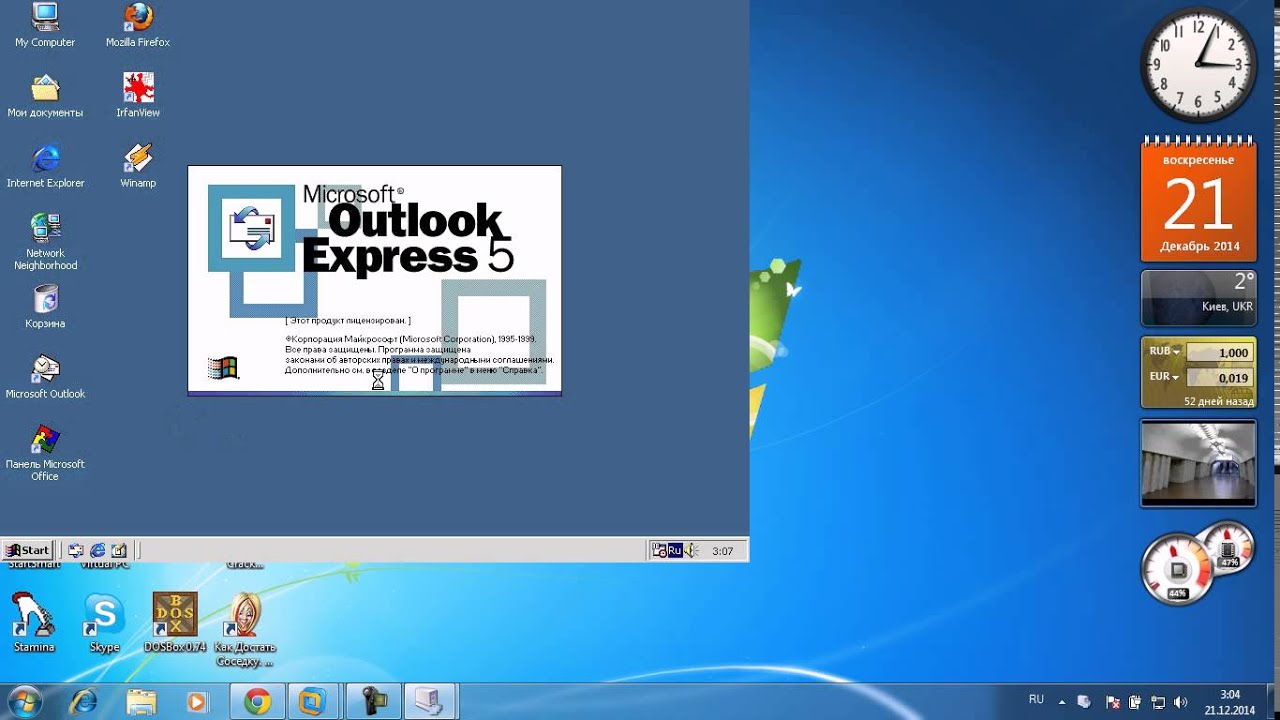Viewport: 1280px width, 720px height.
Task: Open Mozilla Firefox shortcut in Virtual PC
Action: 138,25
